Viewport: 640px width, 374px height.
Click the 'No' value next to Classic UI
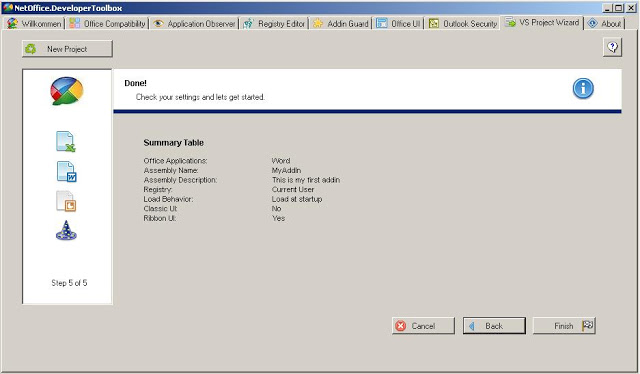pos(277,209)
